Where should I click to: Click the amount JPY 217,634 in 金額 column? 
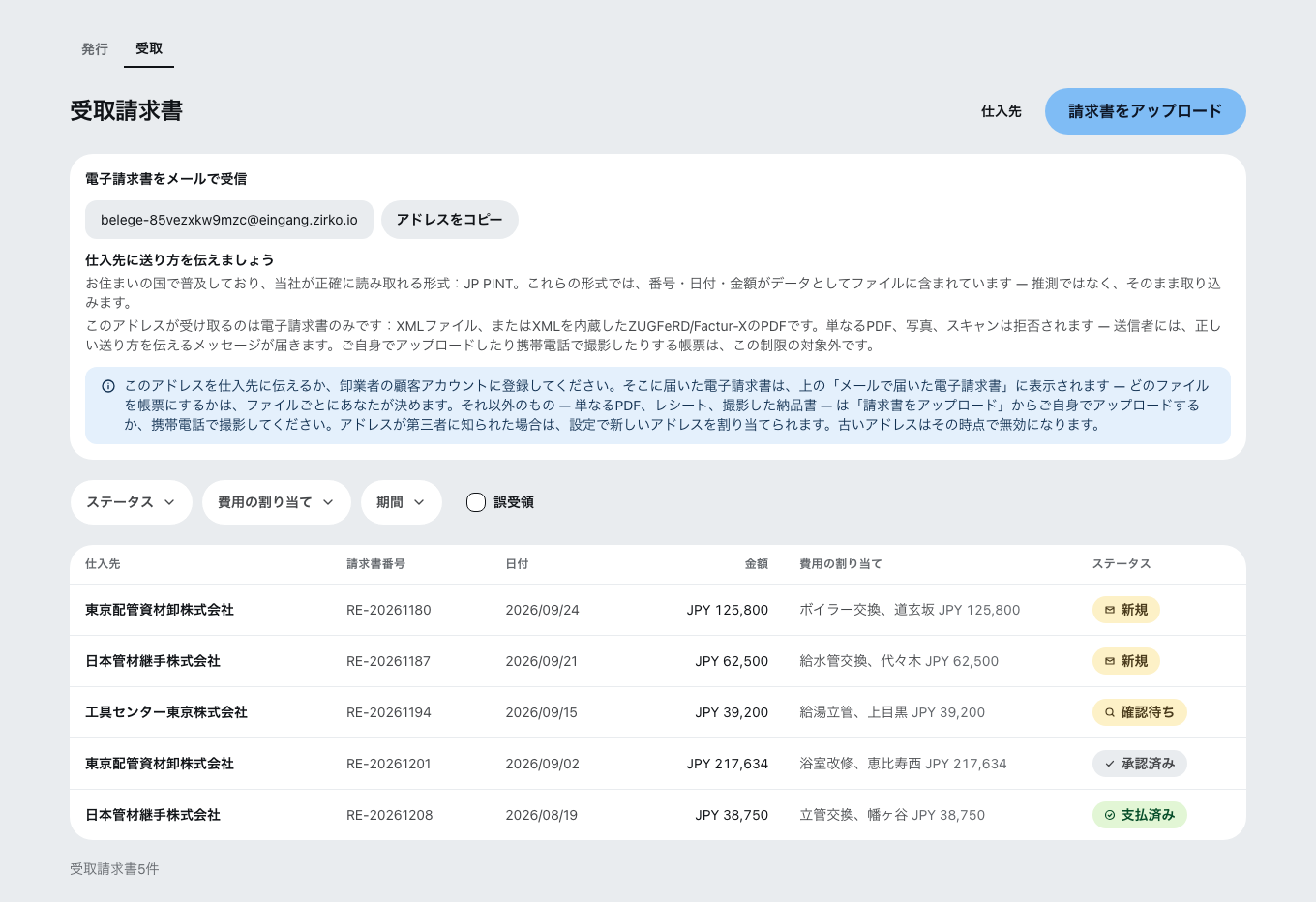tap(728, 764)
